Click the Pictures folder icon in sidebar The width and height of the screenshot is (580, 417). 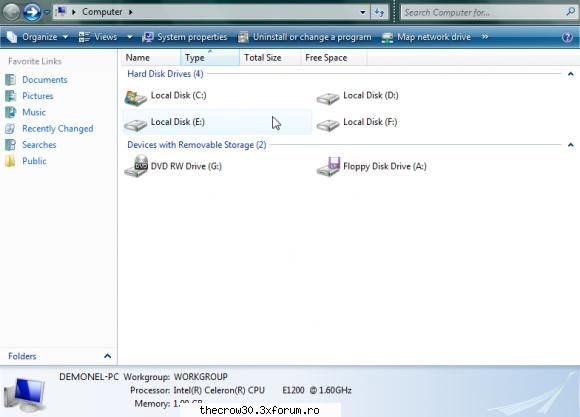(10, 96)
